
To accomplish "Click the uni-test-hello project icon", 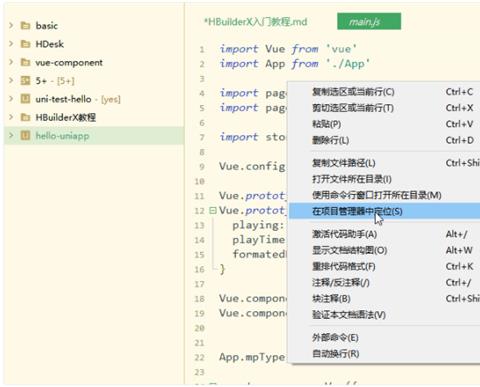I will tap(25, 99).
